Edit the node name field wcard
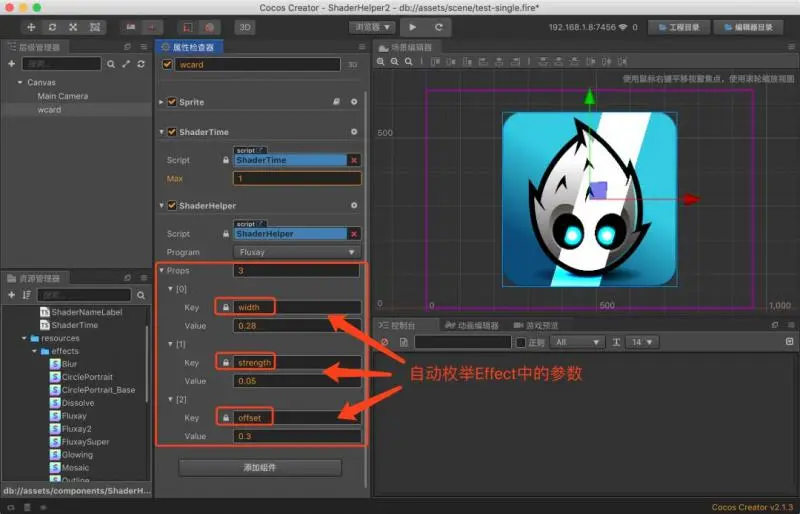 click(258, 64)
